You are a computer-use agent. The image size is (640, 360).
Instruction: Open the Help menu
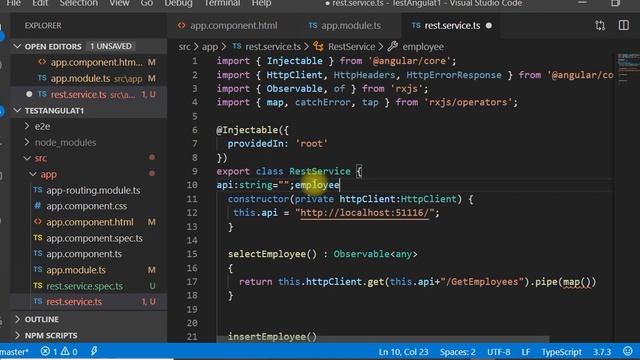(261, 3)
